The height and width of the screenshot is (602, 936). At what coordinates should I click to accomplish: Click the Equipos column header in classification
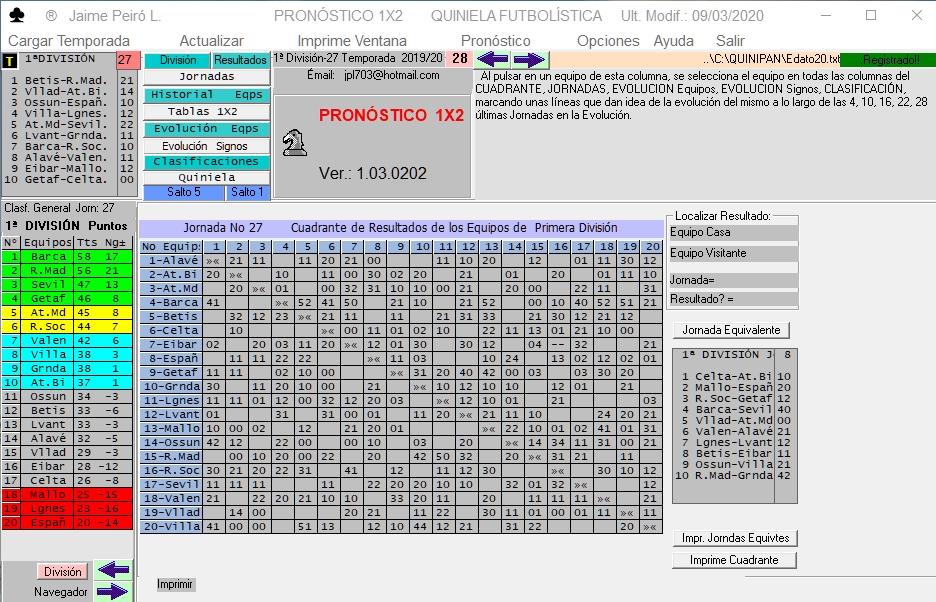click(x=48, y=242)
